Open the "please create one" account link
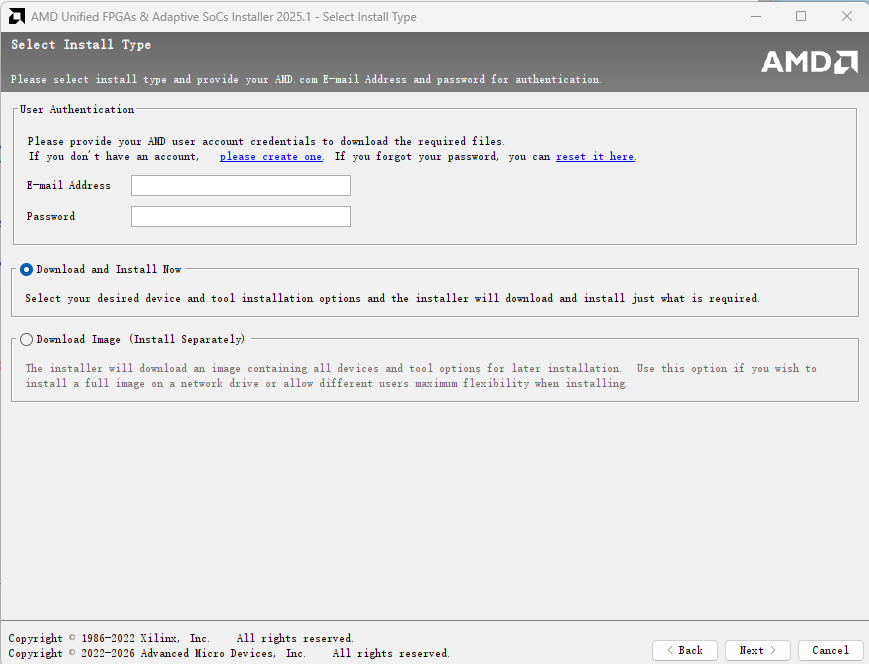 click(271, 157)
